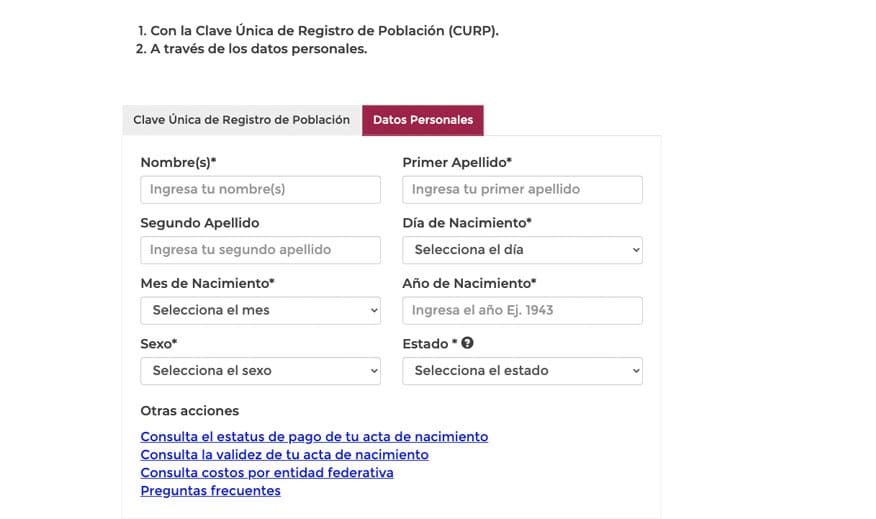The image size is (876, 519).
Task: Open Consulta la validez de tu acta link
Action: pos(284,454)
